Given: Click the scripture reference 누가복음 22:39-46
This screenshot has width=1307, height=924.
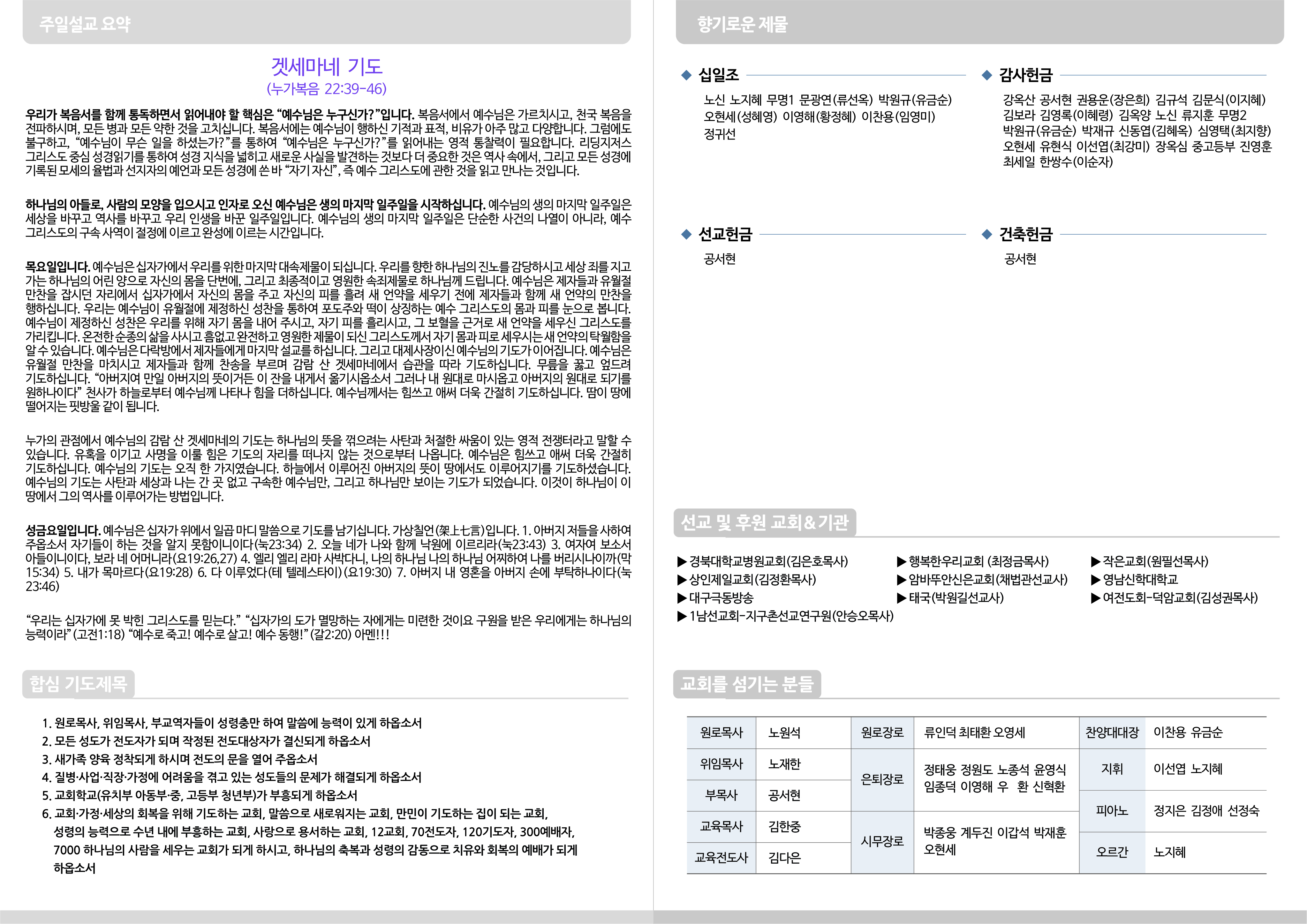Looking at the screenshot, I should click(327, 89).
